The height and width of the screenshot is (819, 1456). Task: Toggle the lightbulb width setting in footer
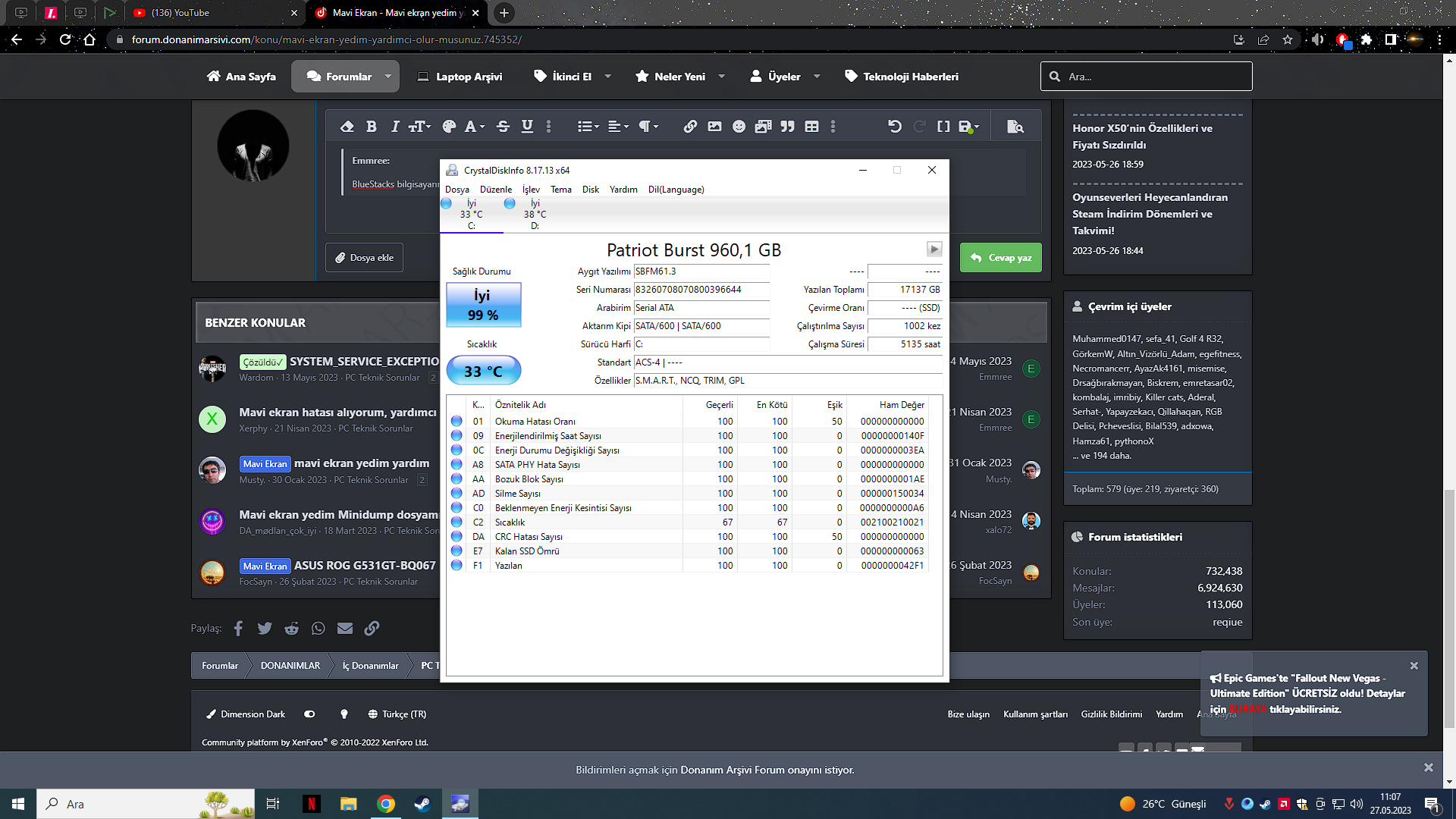(344, 714)
